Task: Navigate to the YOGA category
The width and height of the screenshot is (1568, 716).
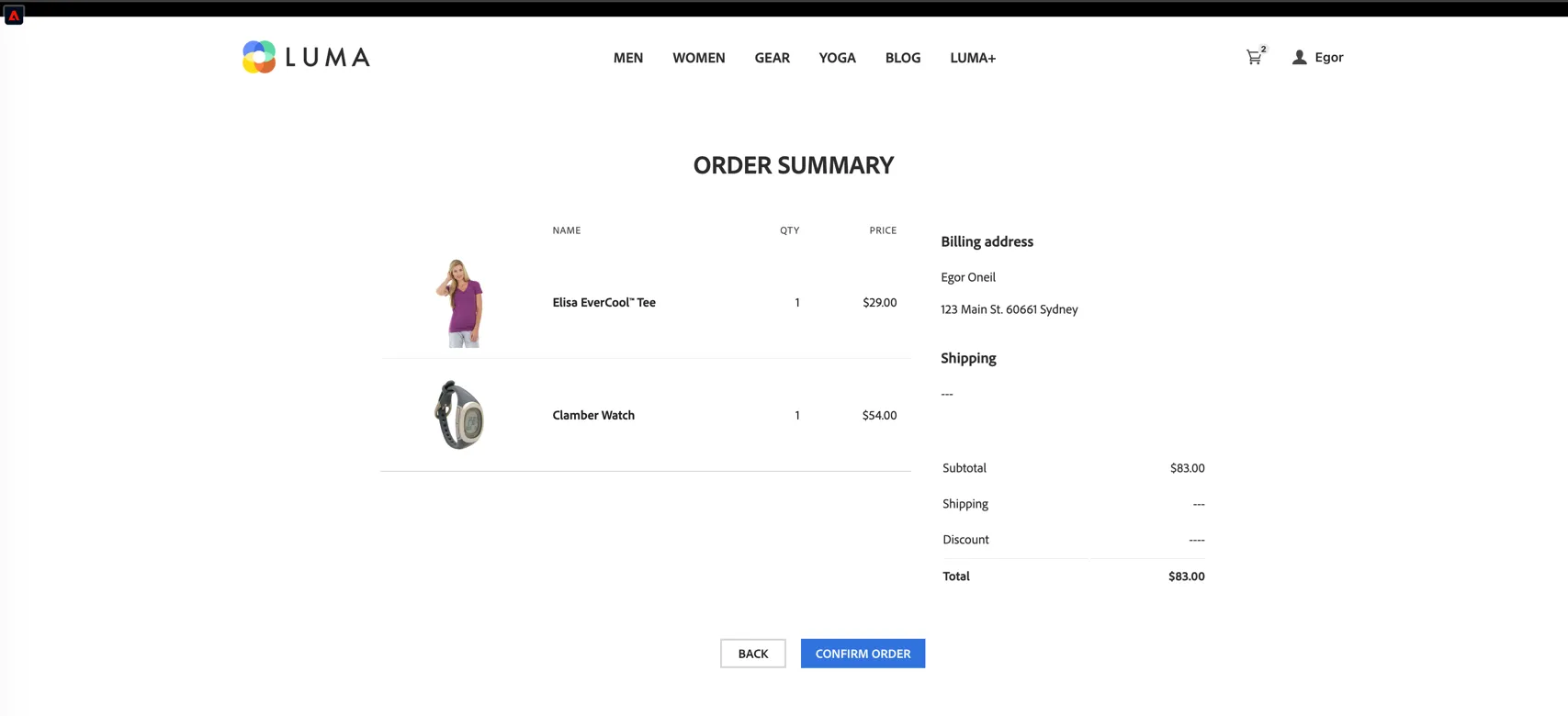Action: [838, 58]
